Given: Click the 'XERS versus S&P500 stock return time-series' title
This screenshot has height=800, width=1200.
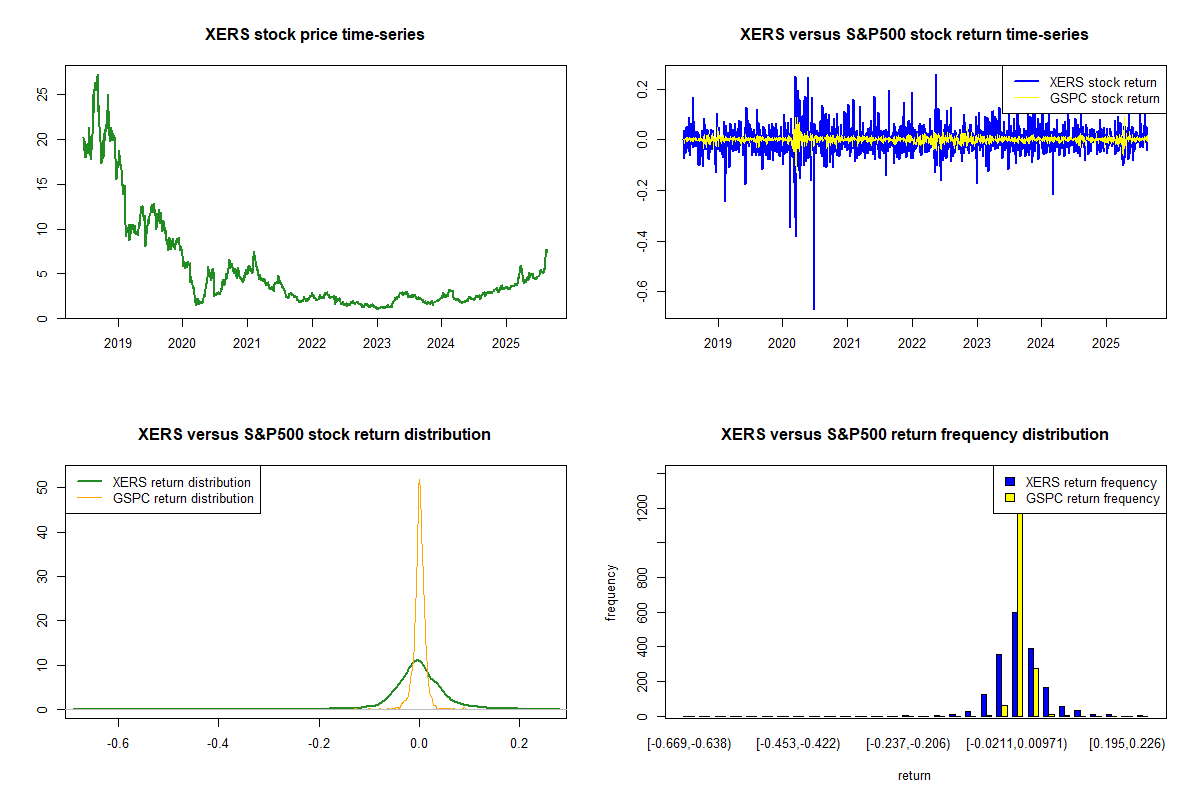Looking at the screenshot, I should coord(914,35).
